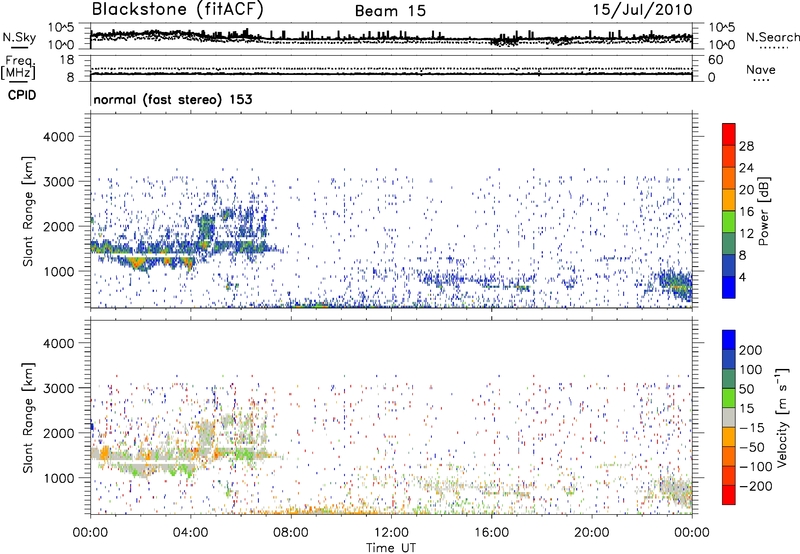Image resolution: width=800 pixels, height=554 pixels.
Task: Select the right-side "10^0" noise tick
Action: [722, 45]
